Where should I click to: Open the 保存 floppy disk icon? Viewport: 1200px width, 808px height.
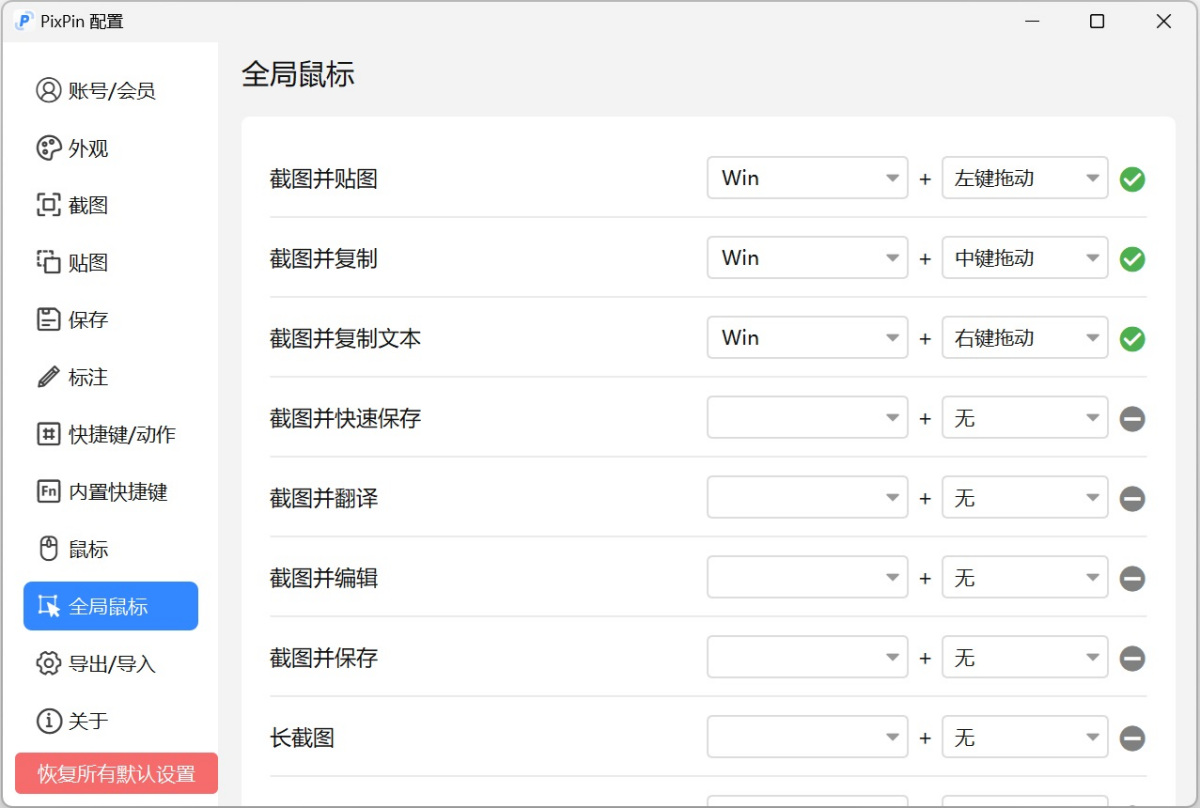click(48, 320)
